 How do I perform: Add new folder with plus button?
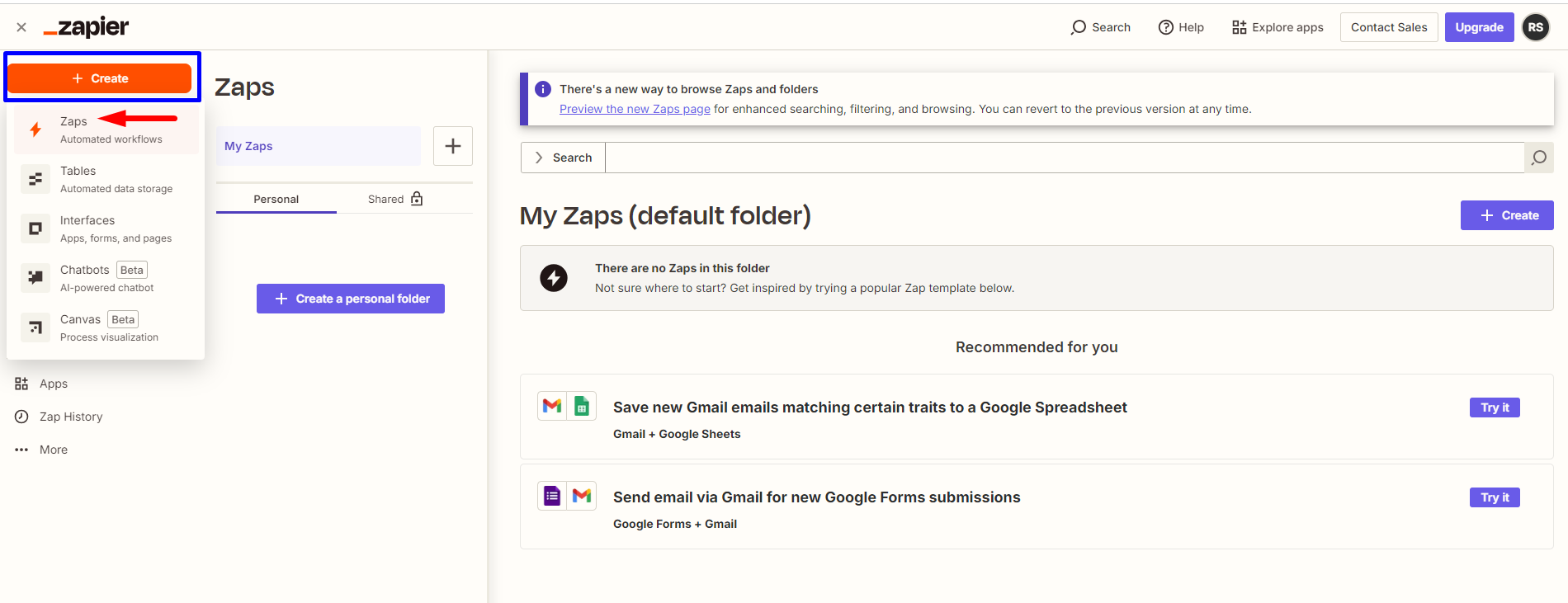click(453, 146)
